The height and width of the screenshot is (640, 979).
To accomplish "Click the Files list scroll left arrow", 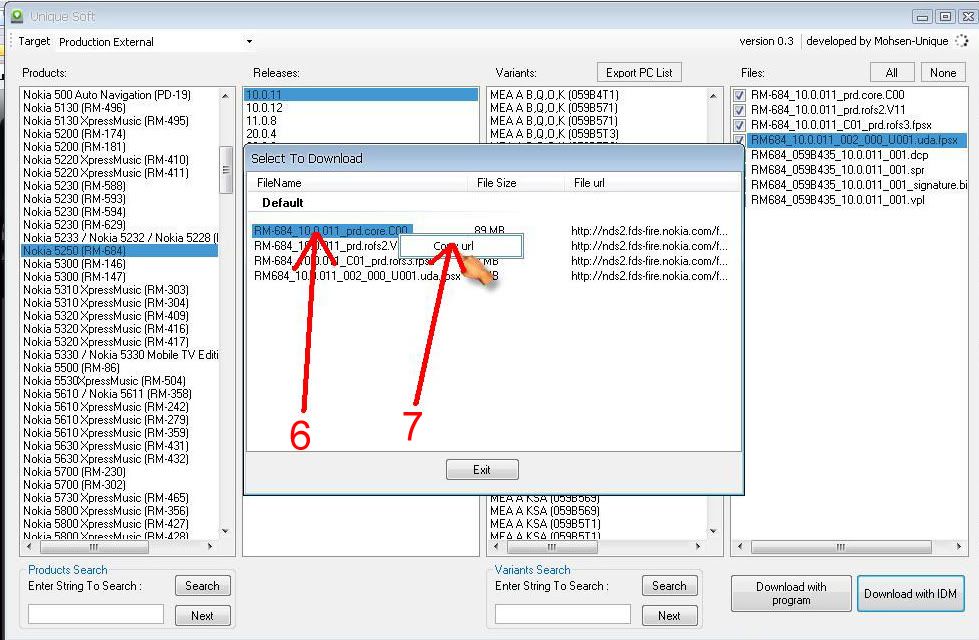I will 740,547.
